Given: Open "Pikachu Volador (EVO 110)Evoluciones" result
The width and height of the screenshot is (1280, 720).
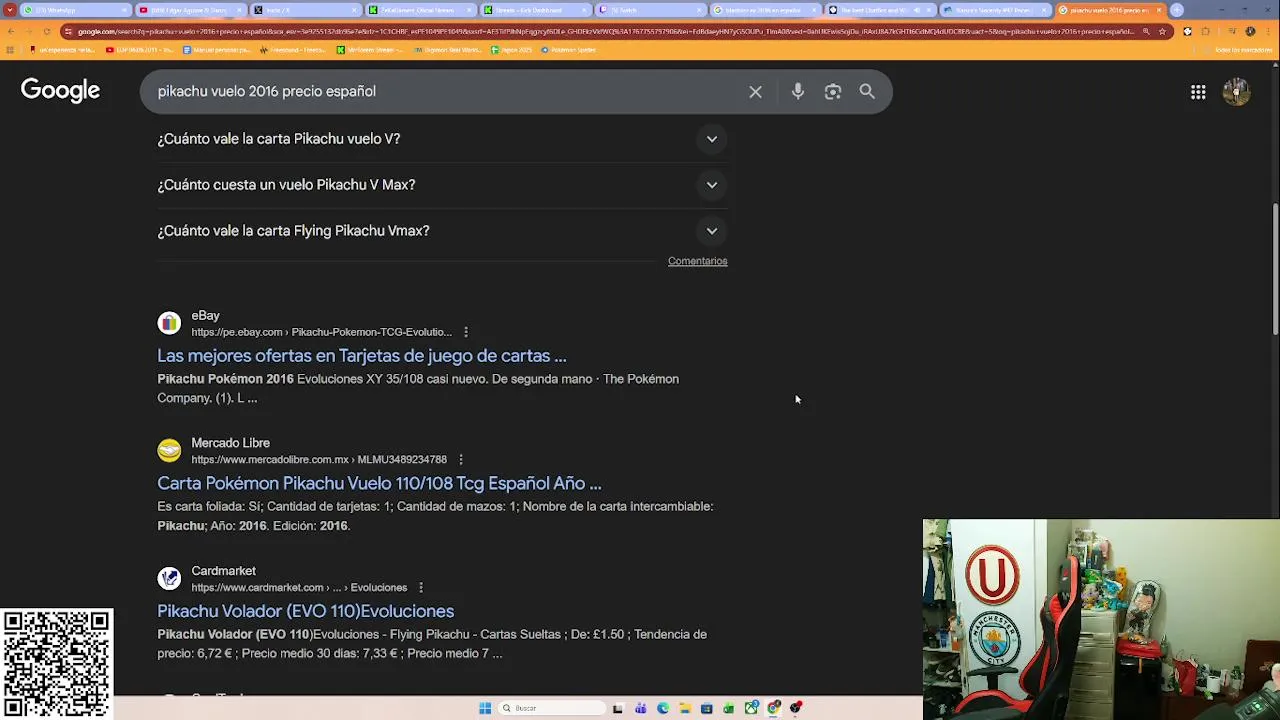Looking at the screenshot, I should click(305, 612).
